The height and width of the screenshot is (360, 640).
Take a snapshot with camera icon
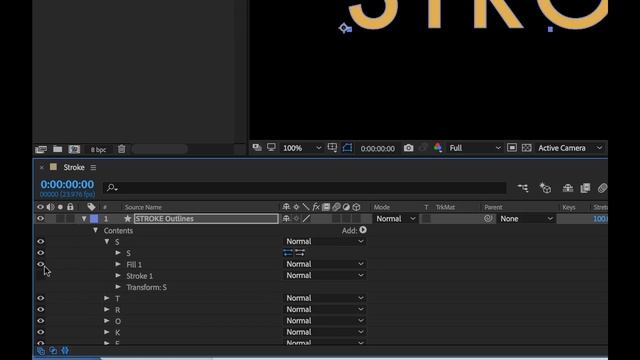(409, 148)
